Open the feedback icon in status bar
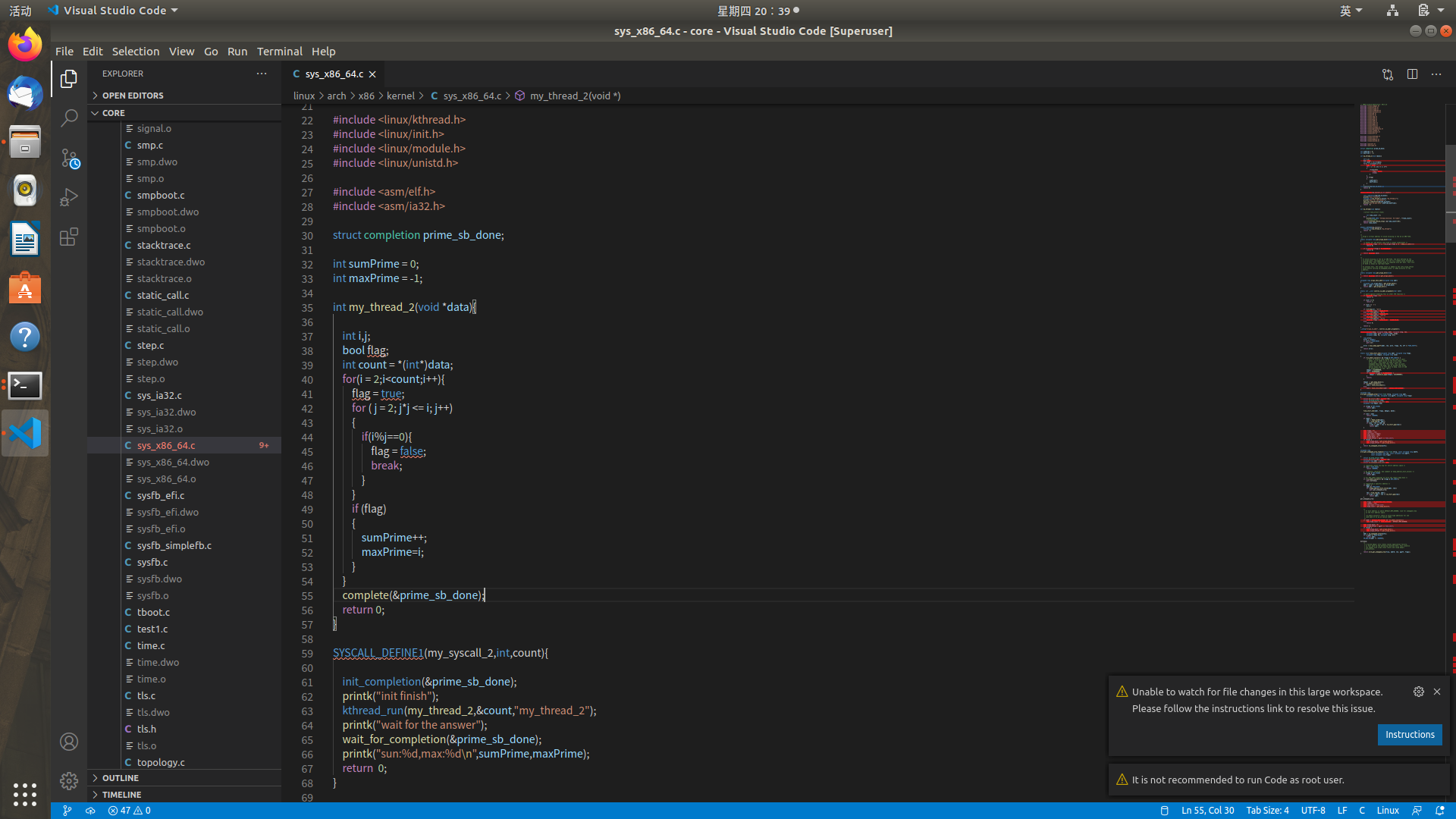The height and width of the screenshot is (819, 1456). (1417, 811)
